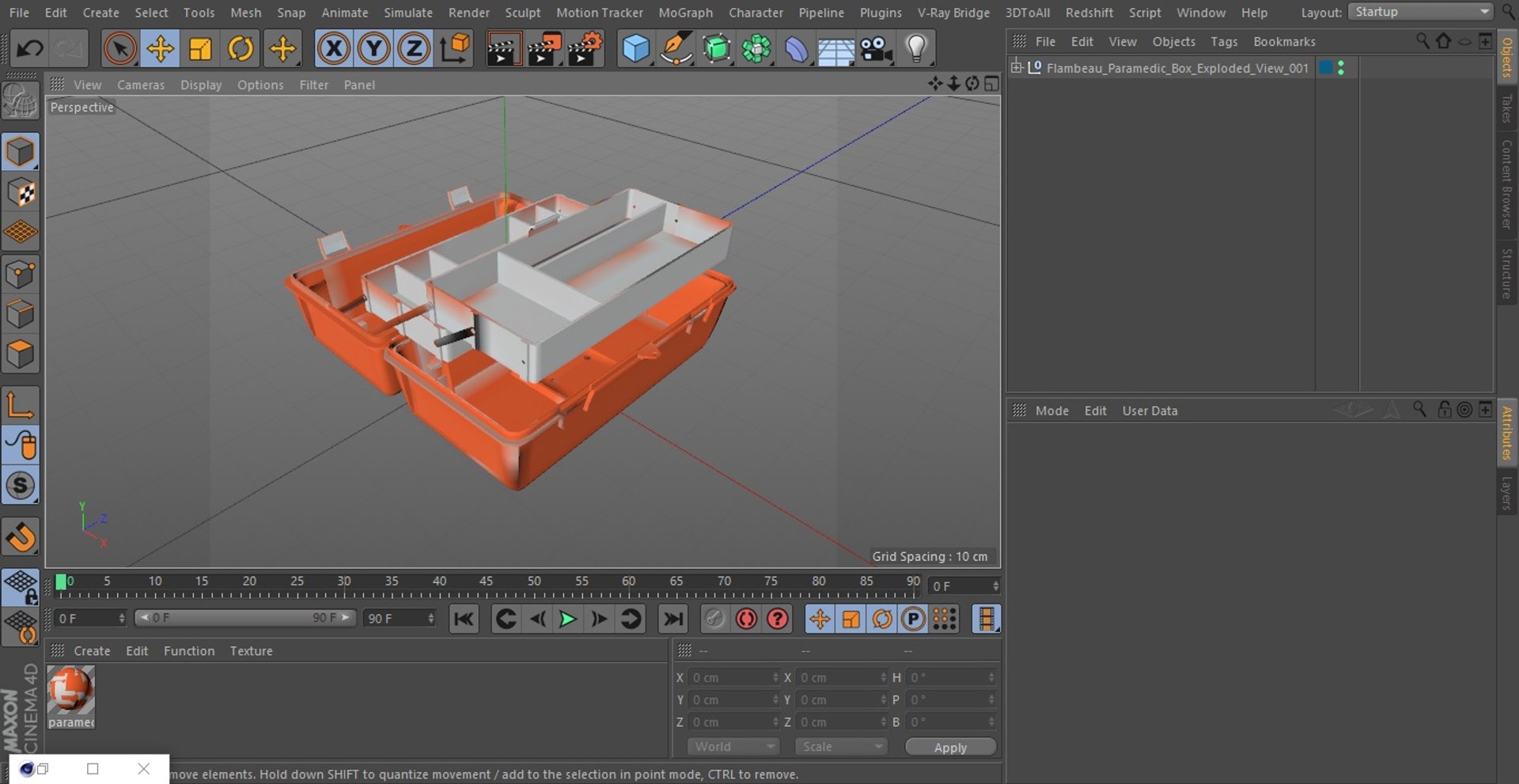Toggle object visibility dots
The width and height of the screenshot is (1519, 784).
1340,68
